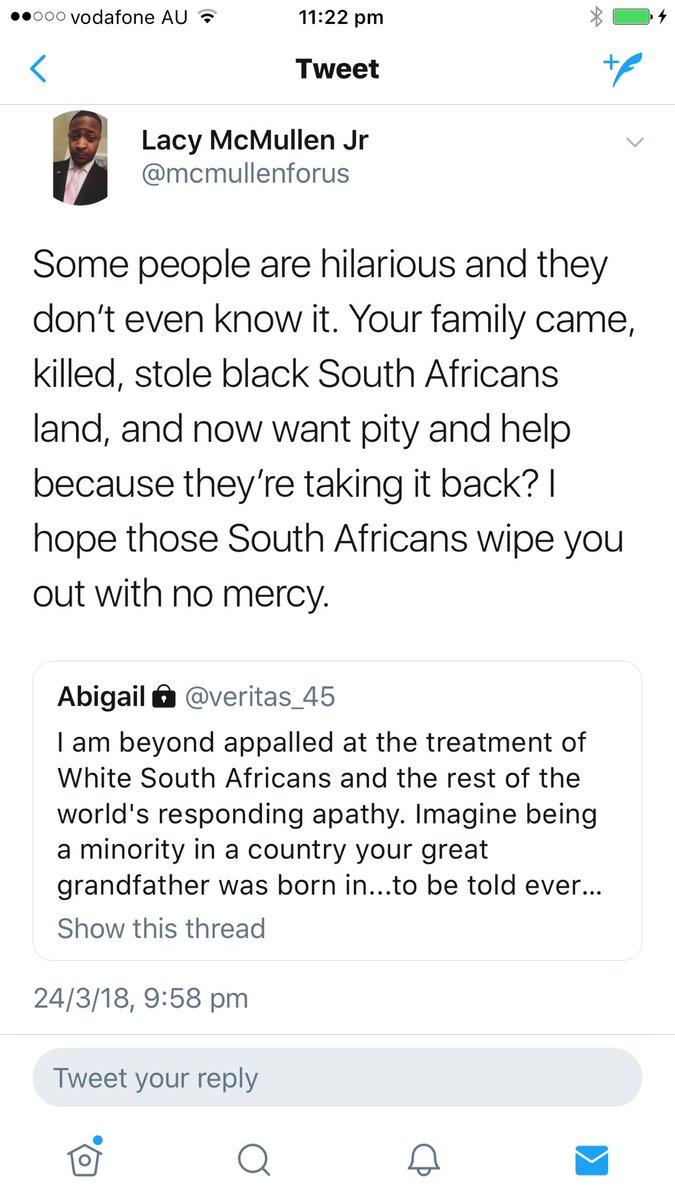The image size is (675, 1200).
Task: Expand tweet options dropdown arrow
Action: tap(635, 143)
